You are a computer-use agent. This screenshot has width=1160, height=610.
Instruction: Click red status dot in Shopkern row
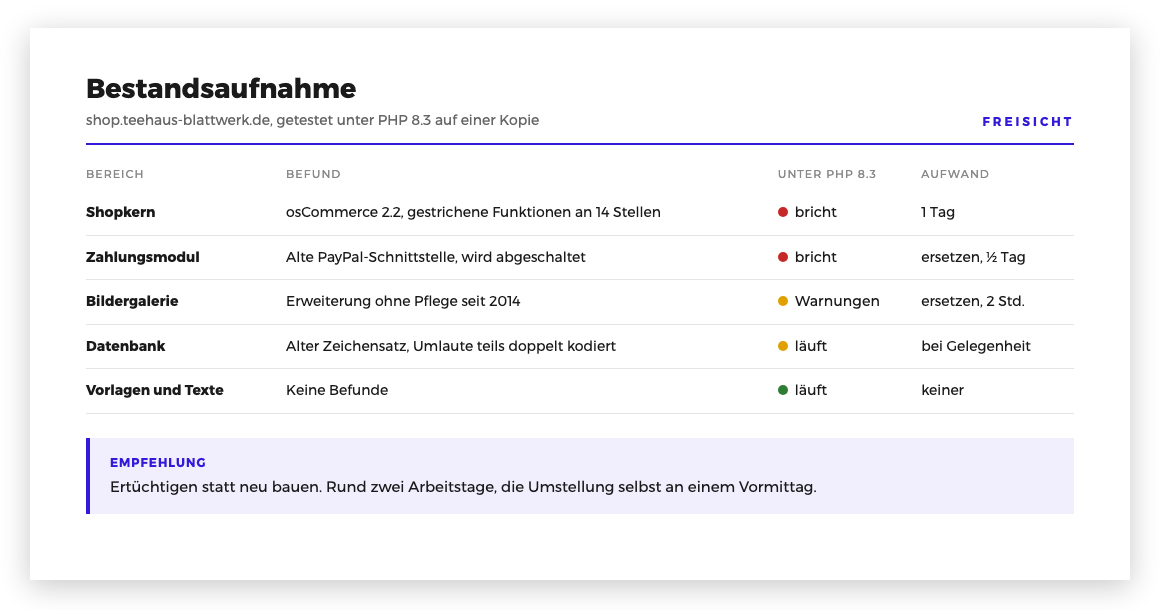point(783,212)
